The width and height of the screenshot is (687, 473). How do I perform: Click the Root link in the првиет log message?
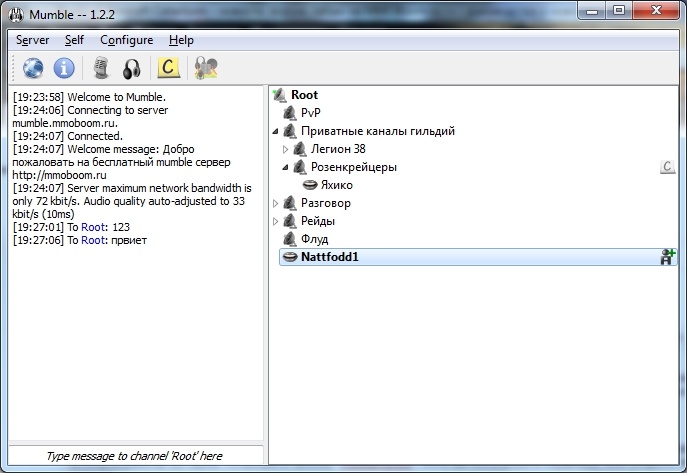pos(93,240)
